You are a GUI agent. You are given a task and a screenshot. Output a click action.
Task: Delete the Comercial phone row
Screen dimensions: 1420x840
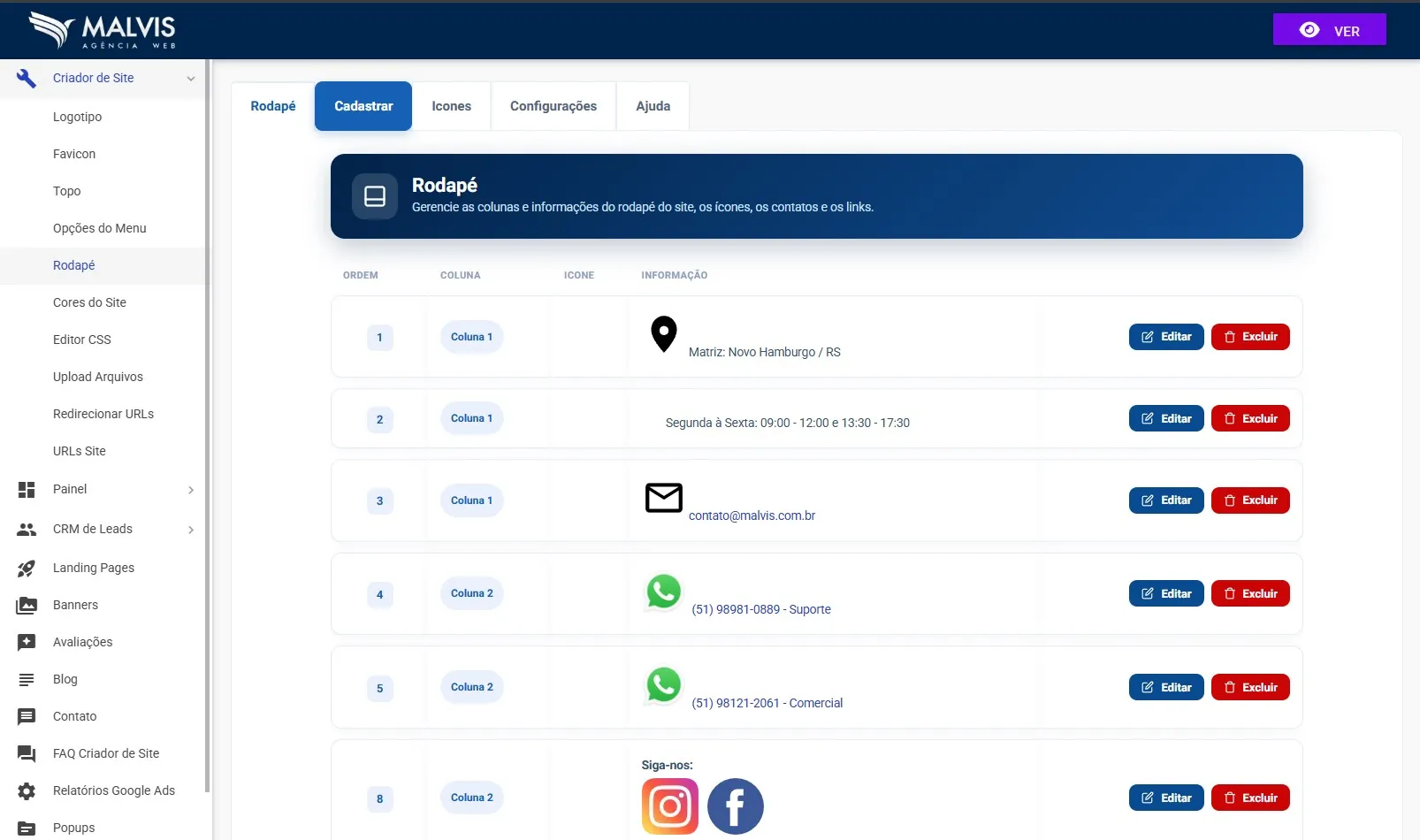tap(1250, 687)
